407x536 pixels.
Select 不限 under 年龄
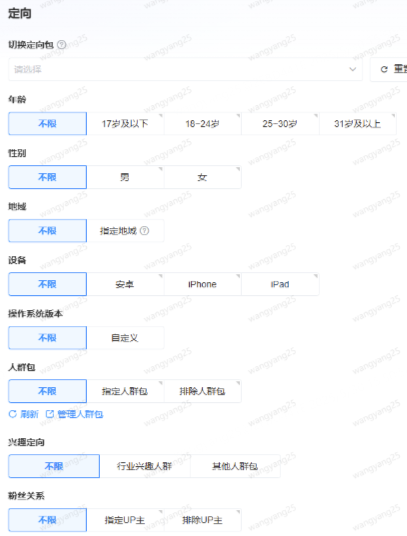(x=48, y=123)
